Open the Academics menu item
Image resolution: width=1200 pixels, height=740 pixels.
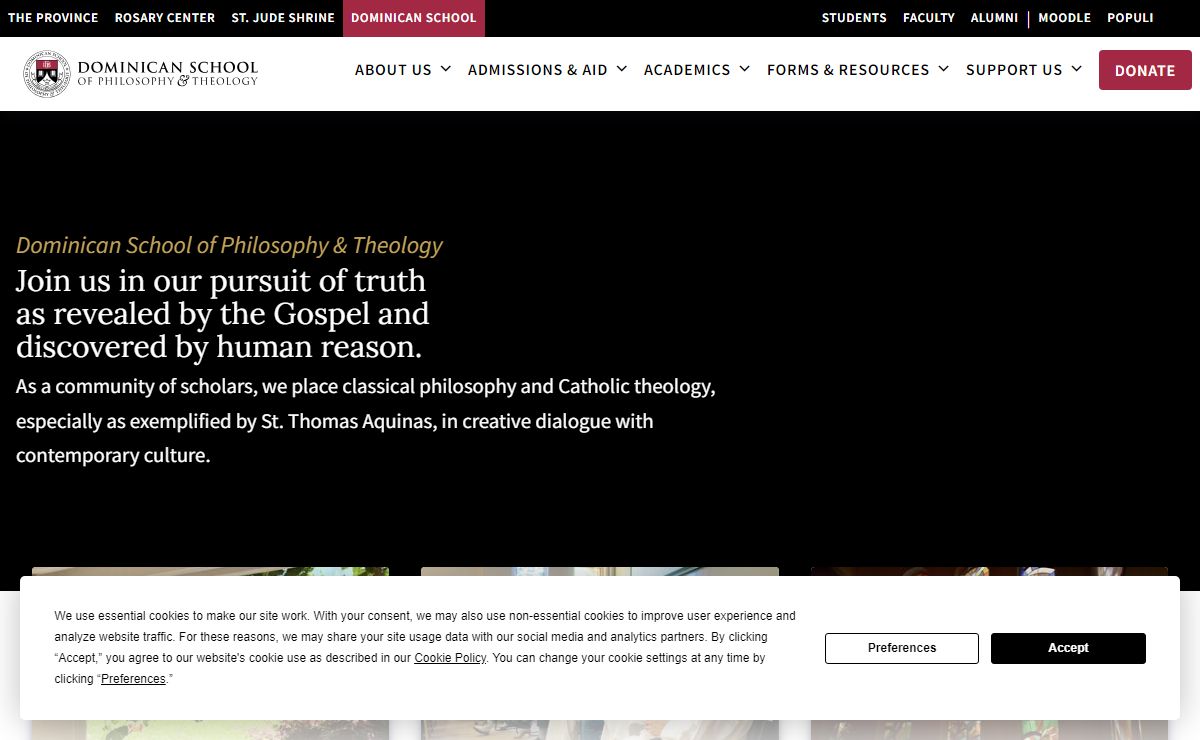pos(687,70)
